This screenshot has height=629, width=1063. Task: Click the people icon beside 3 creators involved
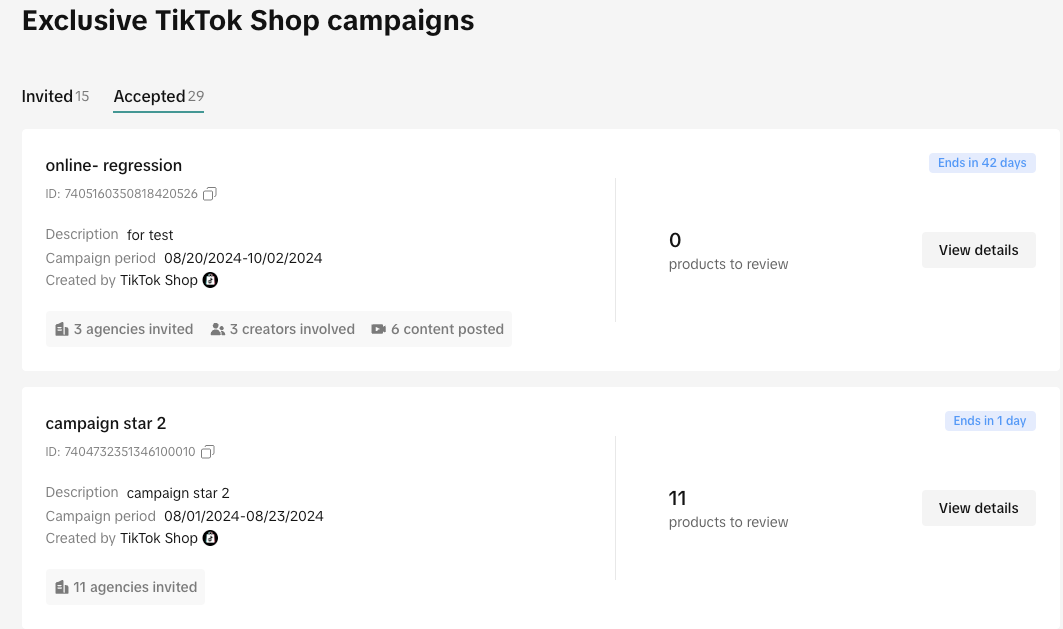coord(218,329)
